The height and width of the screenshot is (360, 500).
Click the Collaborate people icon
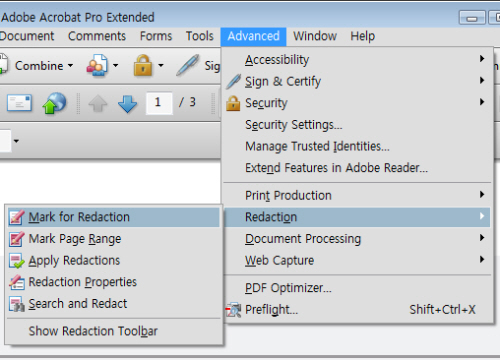[97, 65]
